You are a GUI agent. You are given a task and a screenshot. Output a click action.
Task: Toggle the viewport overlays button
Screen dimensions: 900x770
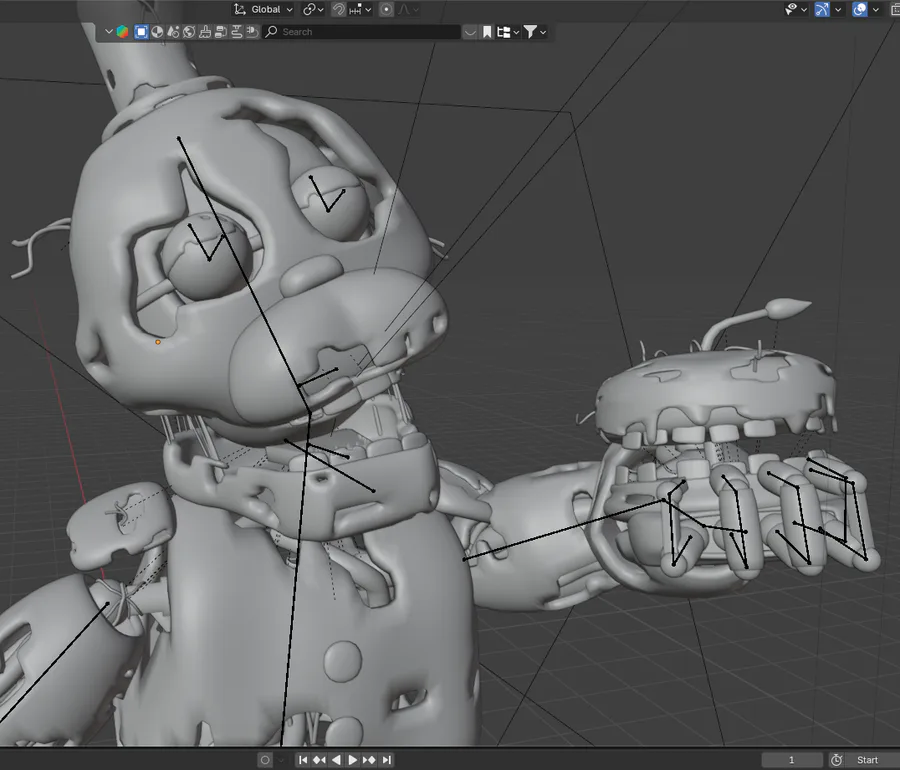(859, 9)
